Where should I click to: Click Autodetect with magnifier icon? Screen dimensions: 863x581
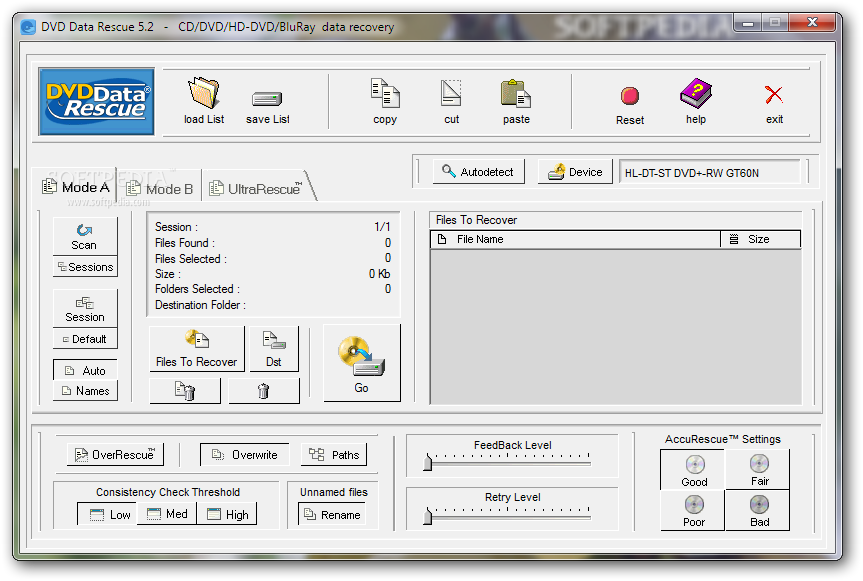(478, 172)
